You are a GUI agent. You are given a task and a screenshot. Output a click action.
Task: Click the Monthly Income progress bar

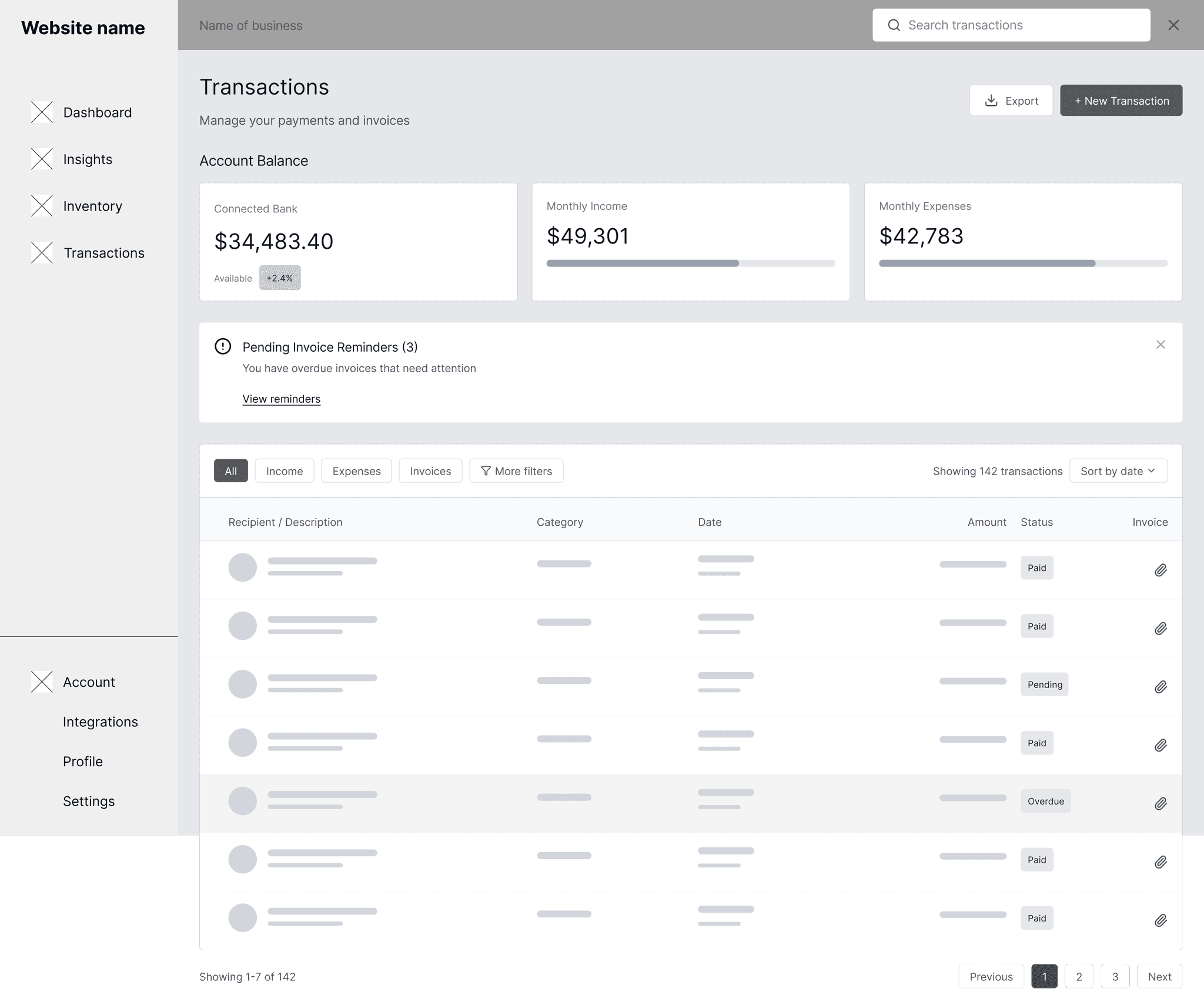click(x=691, y=263)
